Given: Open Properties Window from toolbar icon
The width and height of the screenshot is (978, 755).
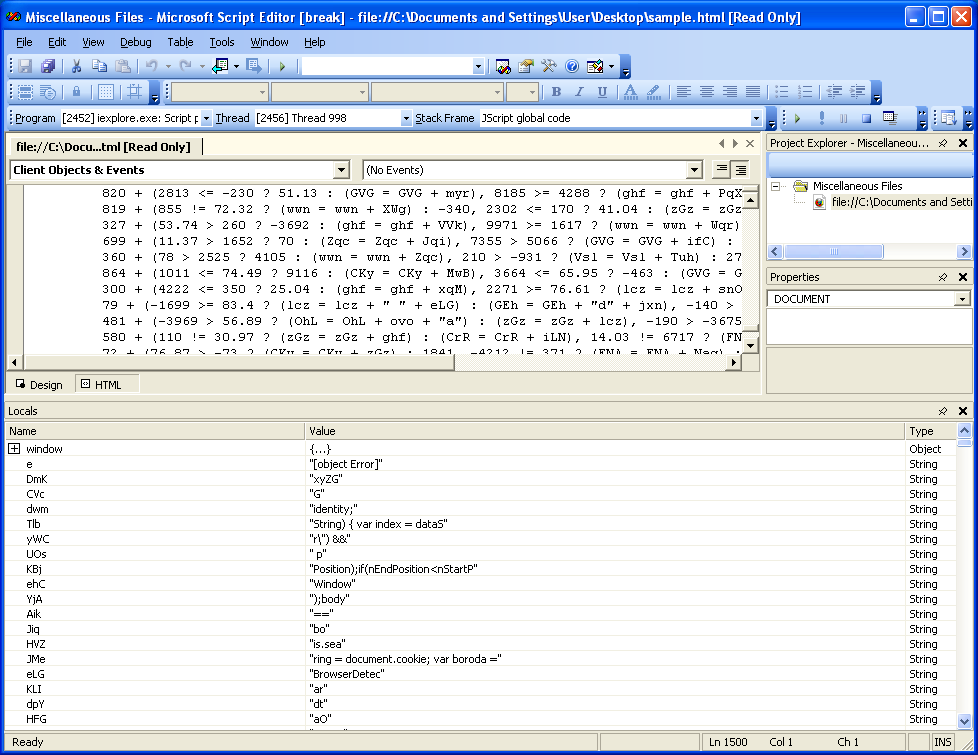Looking at the screenshot, I should tap(526, 66).
